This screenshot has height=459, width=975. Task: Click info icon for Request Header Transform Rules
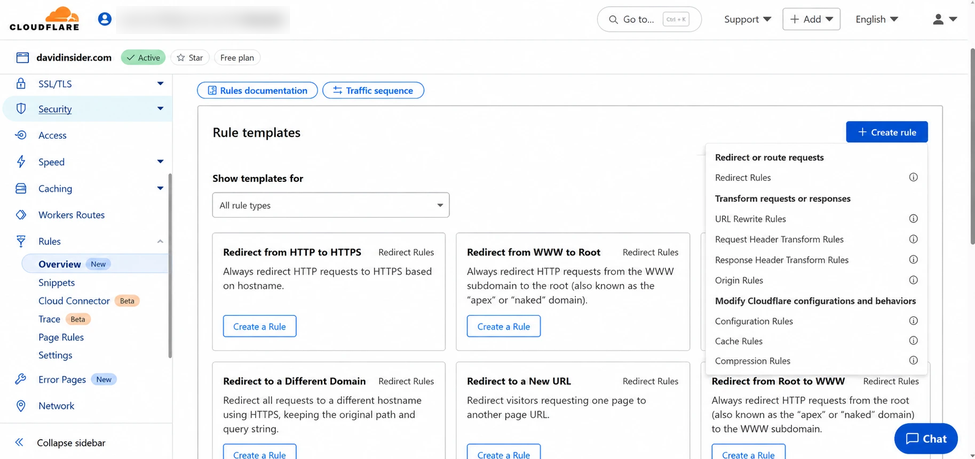tap(913, 239)
